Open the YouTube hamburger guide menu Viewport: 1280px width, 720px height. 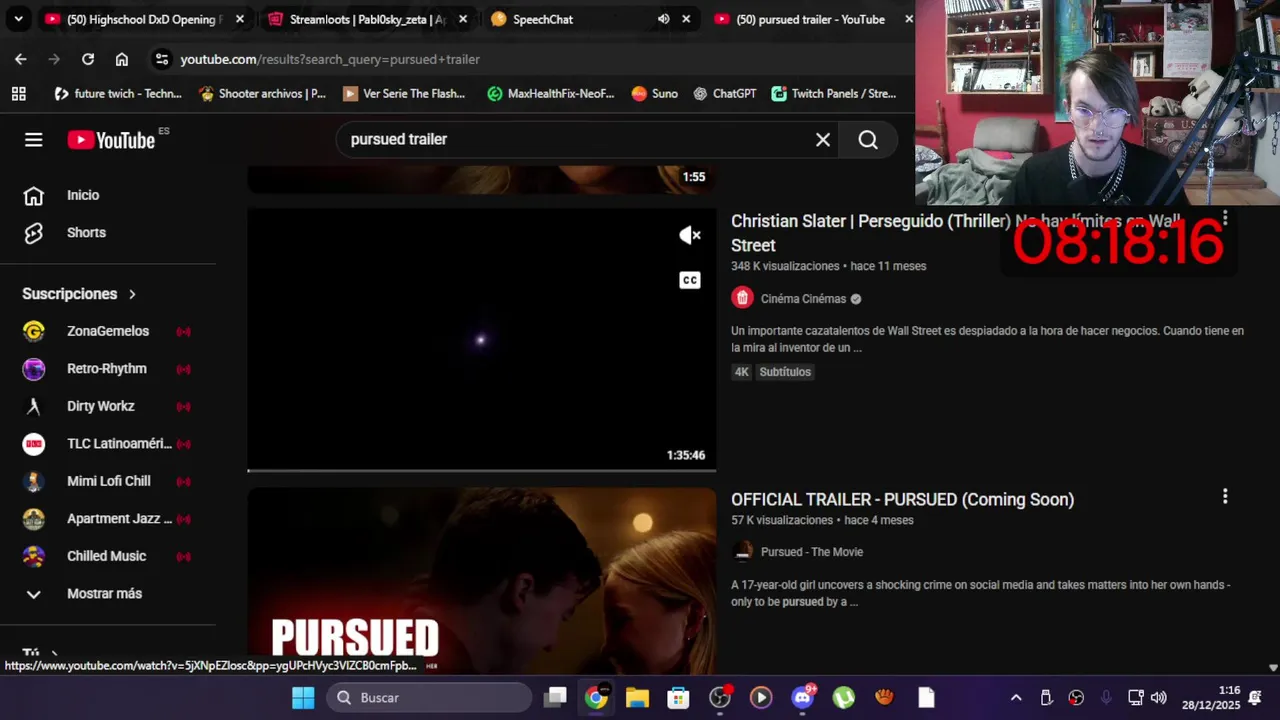tap(34, 140)
